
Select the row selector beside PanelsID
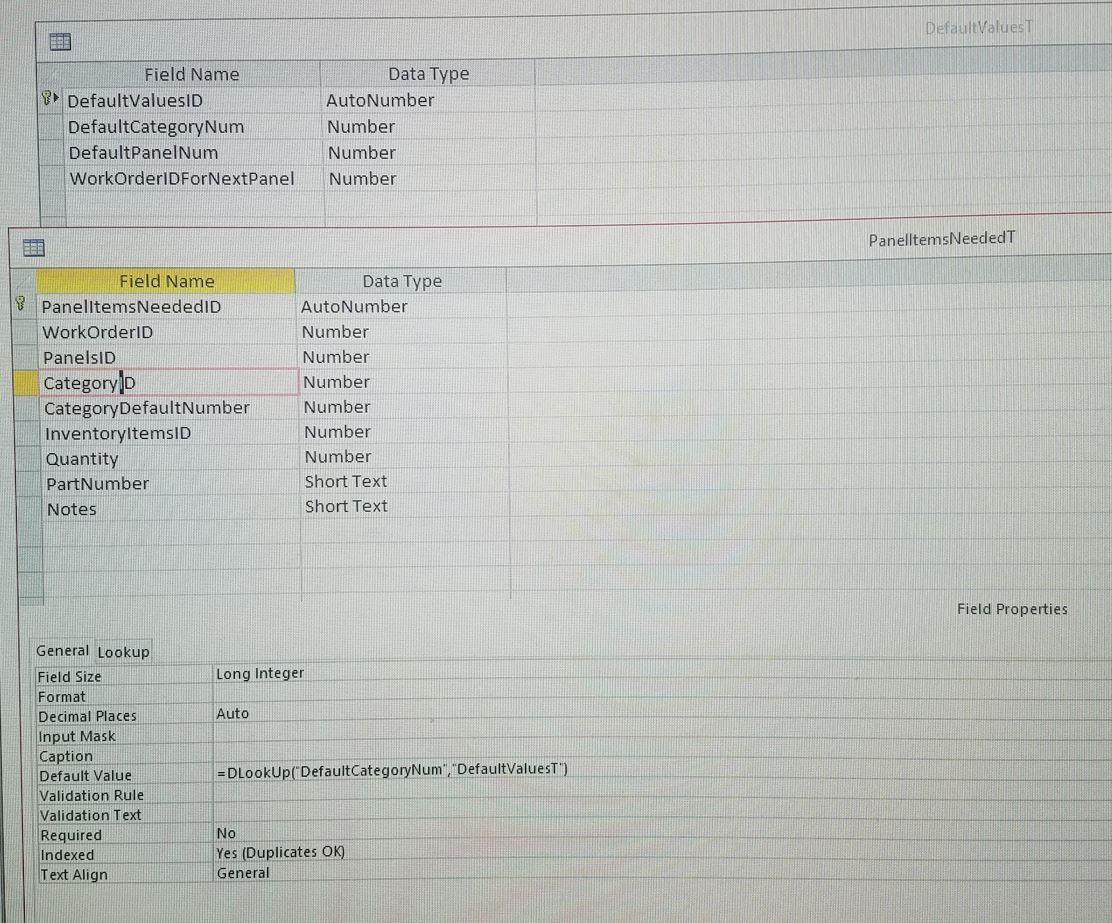(26, 358)
